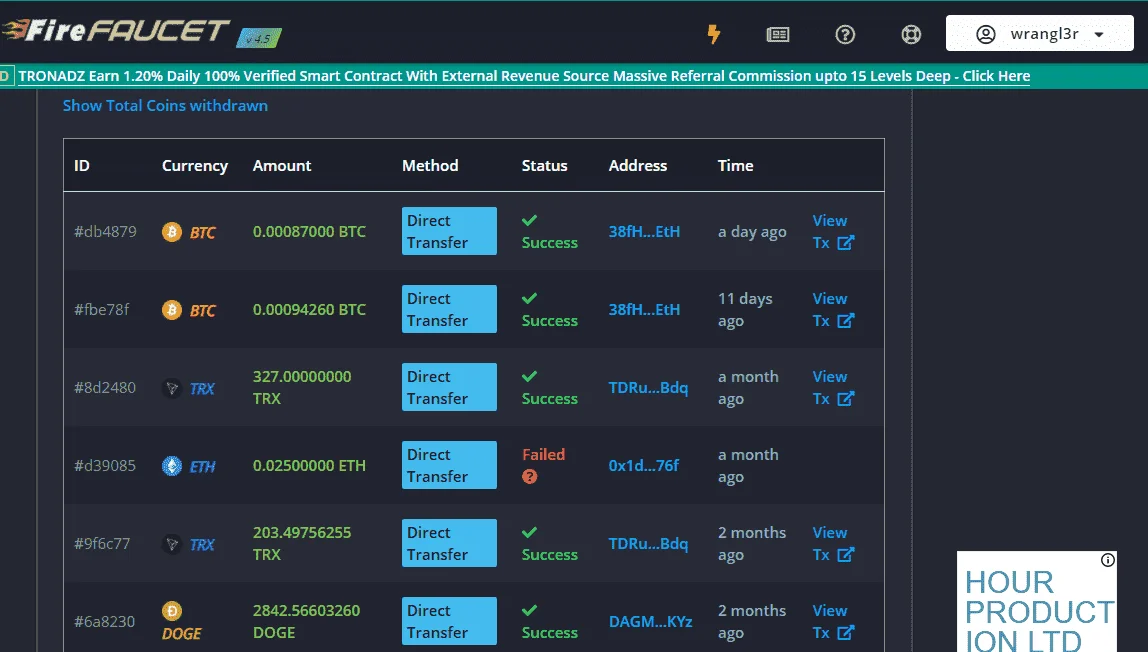Click amount 0.00094260 BTC
The image size is (1148, 652).
309,310
